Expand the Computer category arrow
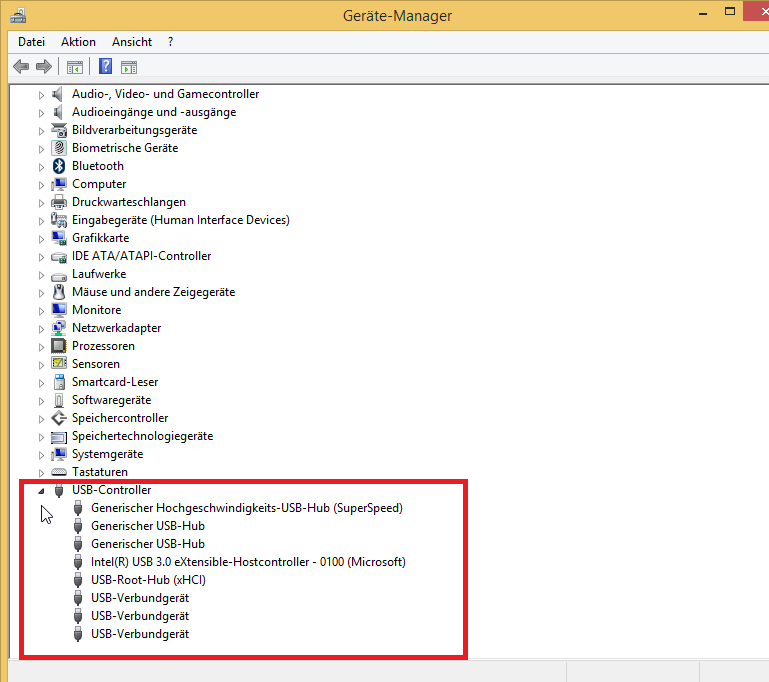This screenshot has width=769, height=682. coord(41,185)
